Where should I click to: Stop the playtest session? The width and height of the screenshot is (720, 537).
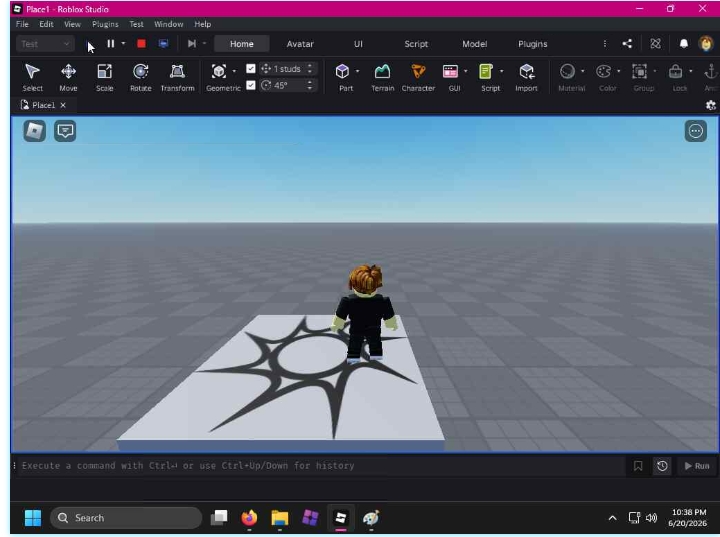coord(141,44)
